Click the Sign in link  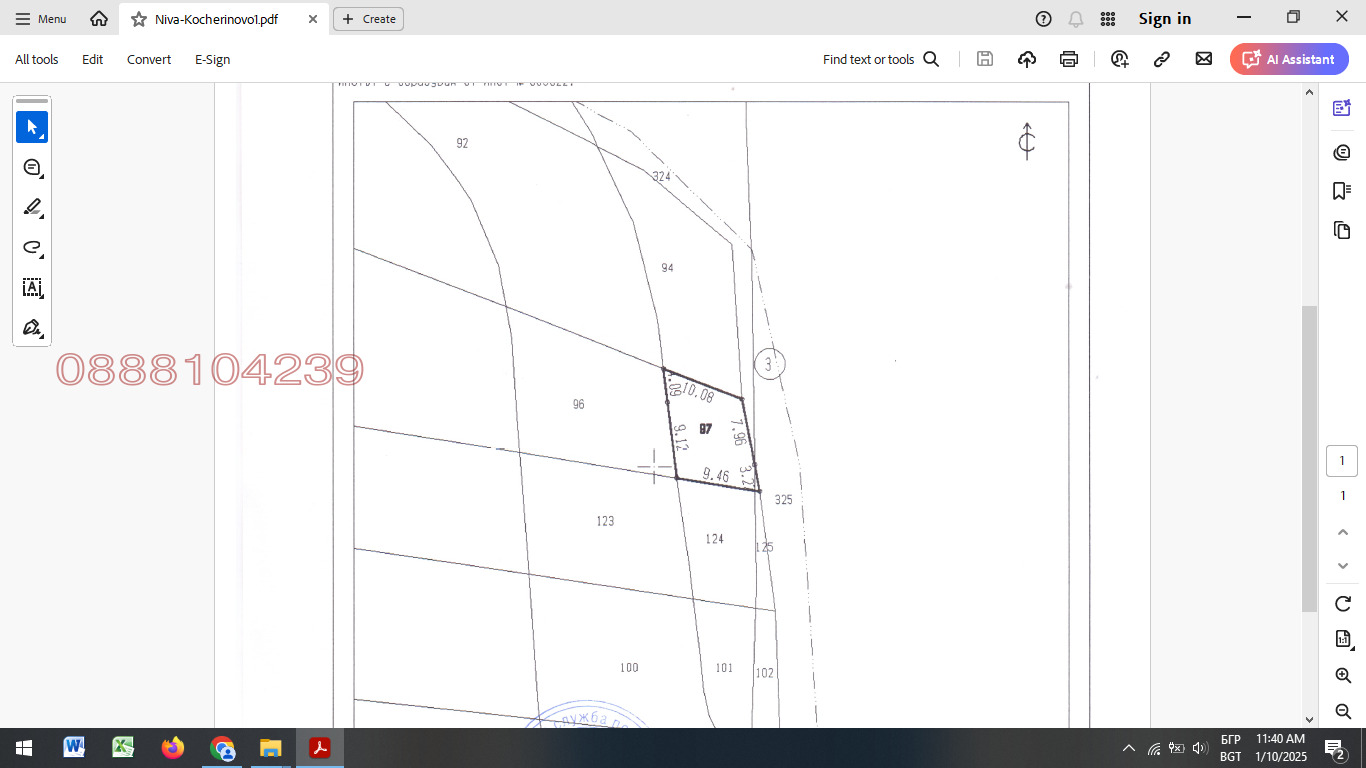tap(1165, 19)
